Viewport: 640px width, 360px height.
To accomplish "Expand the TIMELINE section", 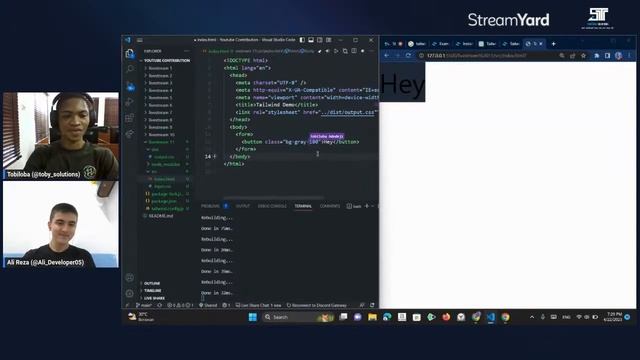I will [x=152, y=291].
